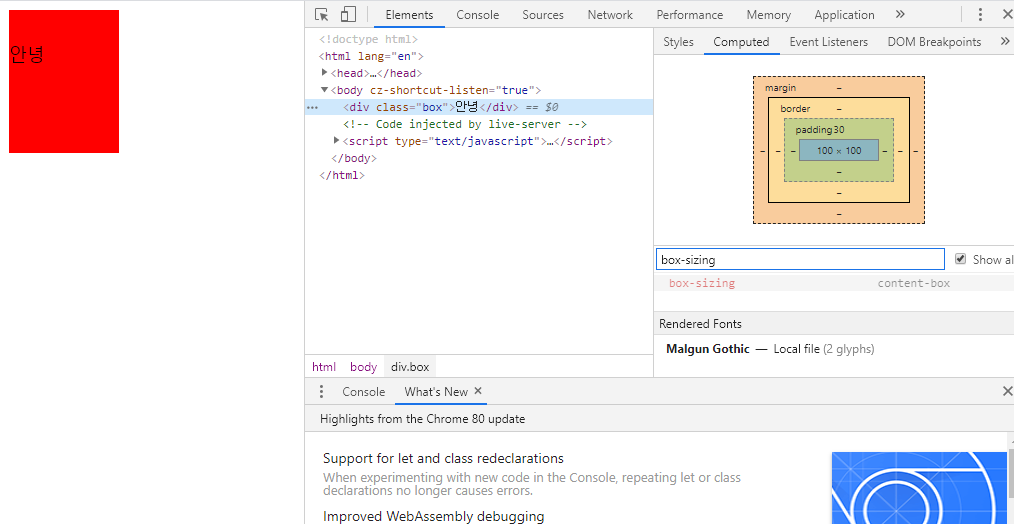
Task: Switch to the Elements tab
Action: 409,14
